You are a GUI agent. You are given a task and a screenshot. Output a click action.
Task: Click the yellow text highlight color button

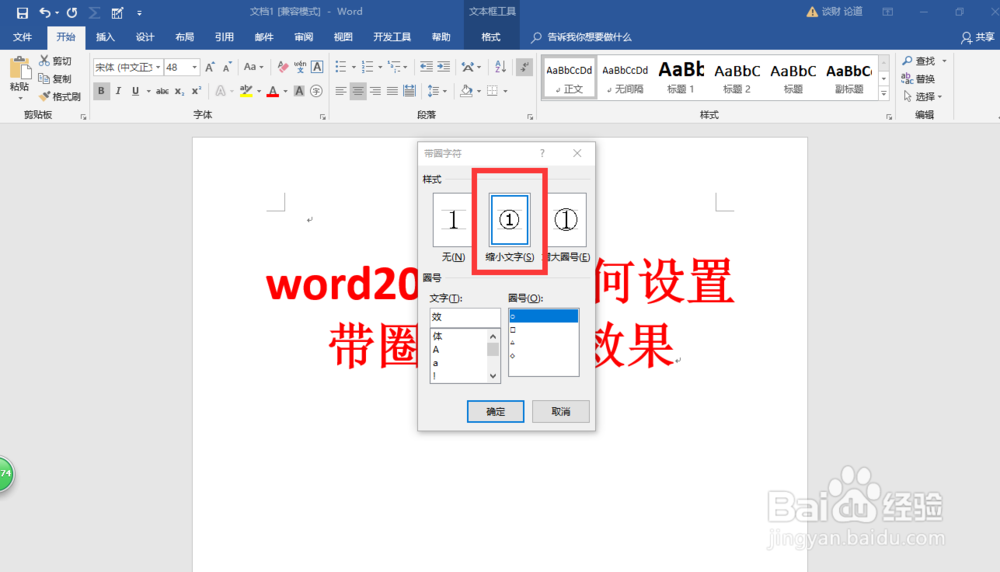pyautogui.click(x=246, y=91)
